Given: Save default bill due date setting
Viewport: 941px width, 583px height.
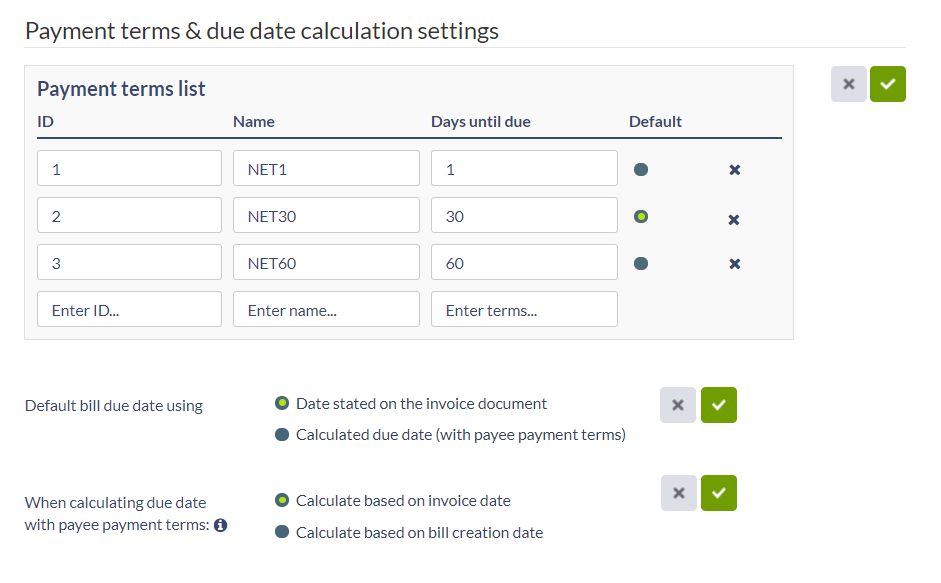Looking at the screenshot, I should pyautogui.click(x=718, y=405).
